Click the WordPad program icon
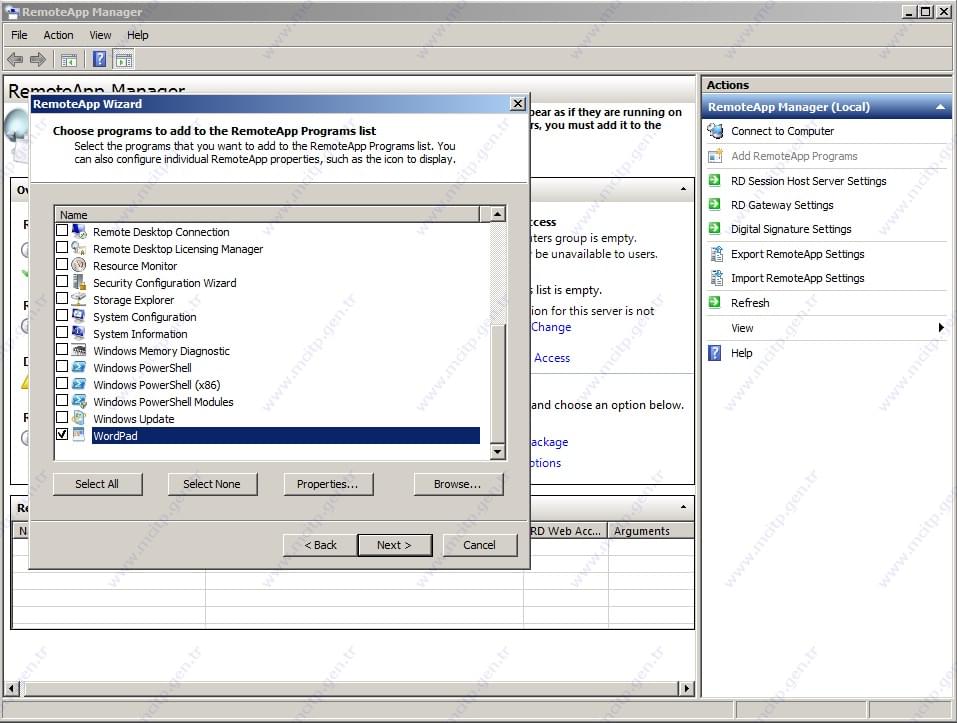 79,435
